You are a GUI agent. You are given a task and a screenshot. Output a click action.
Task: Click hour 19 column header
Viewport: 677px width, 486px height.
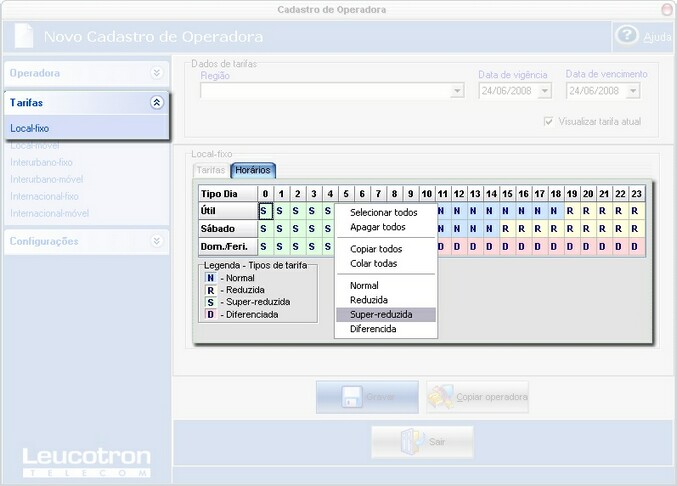(572, 194)
